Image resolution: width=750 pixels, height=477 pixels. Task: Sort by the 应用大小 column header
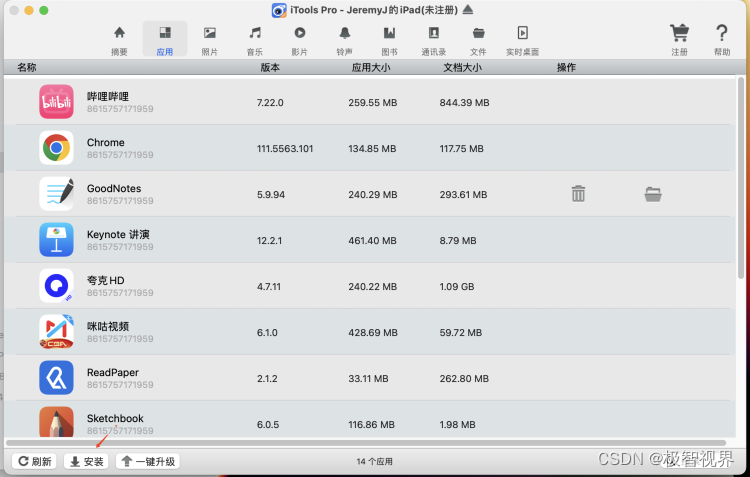tap(371, 67)
